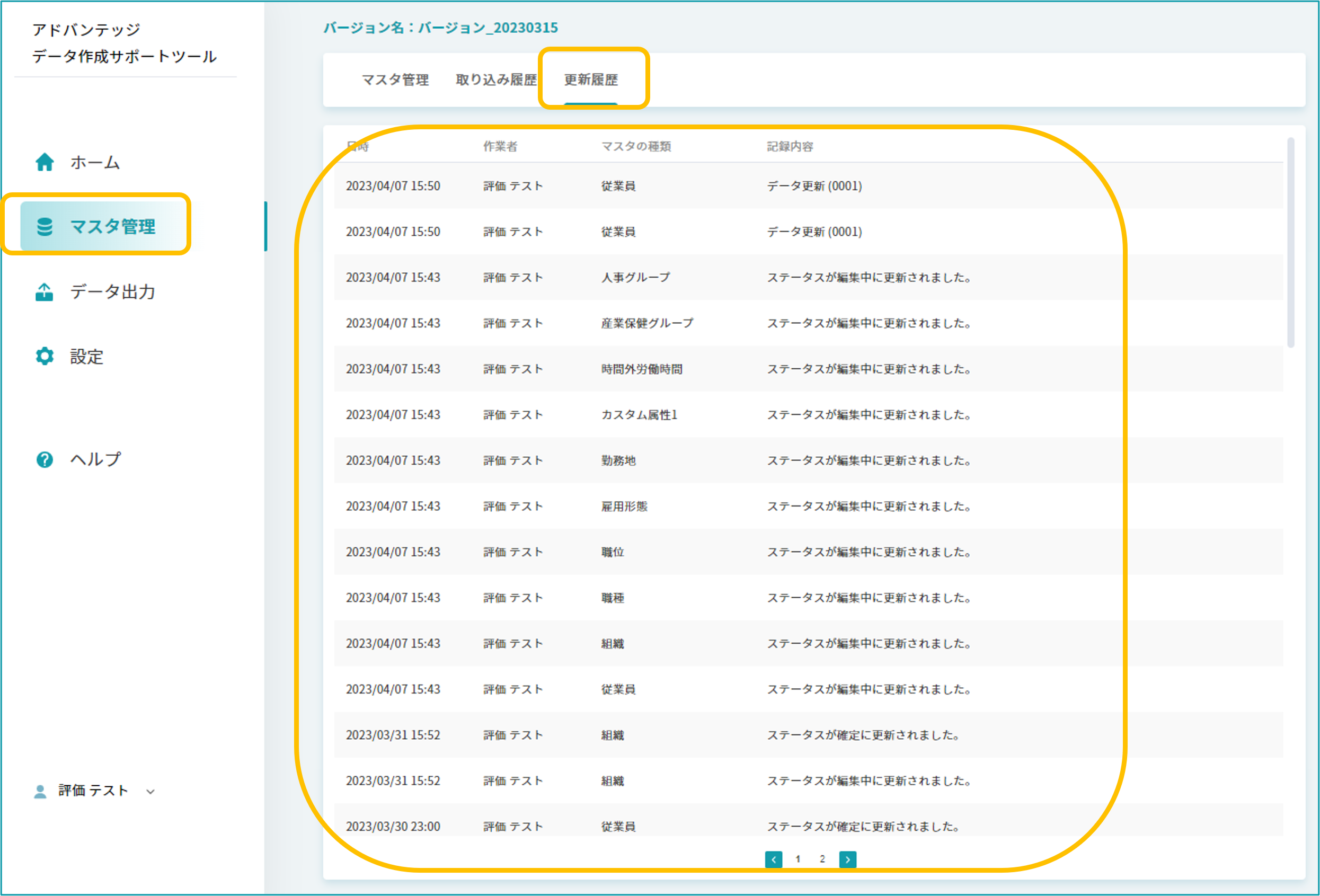Select the 産業保健グループ row cell

click(x=648, y=324)
